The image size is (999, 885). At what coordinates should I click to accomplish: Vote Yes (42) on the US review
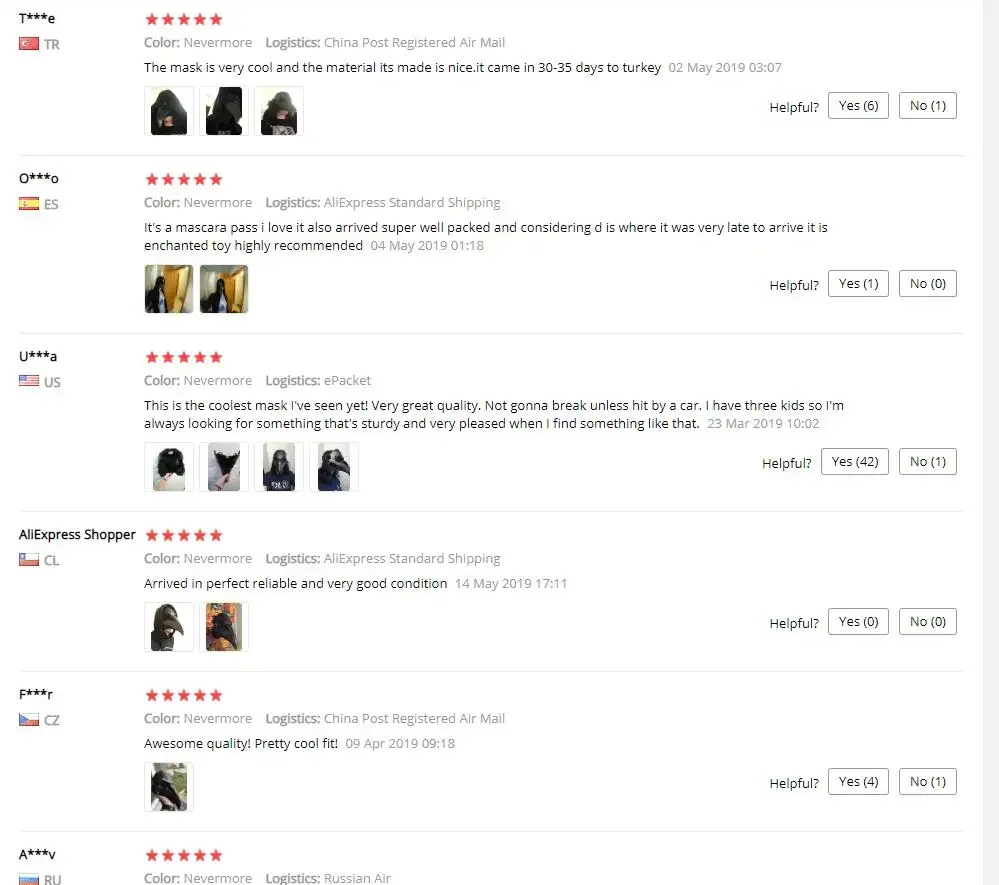855,461
